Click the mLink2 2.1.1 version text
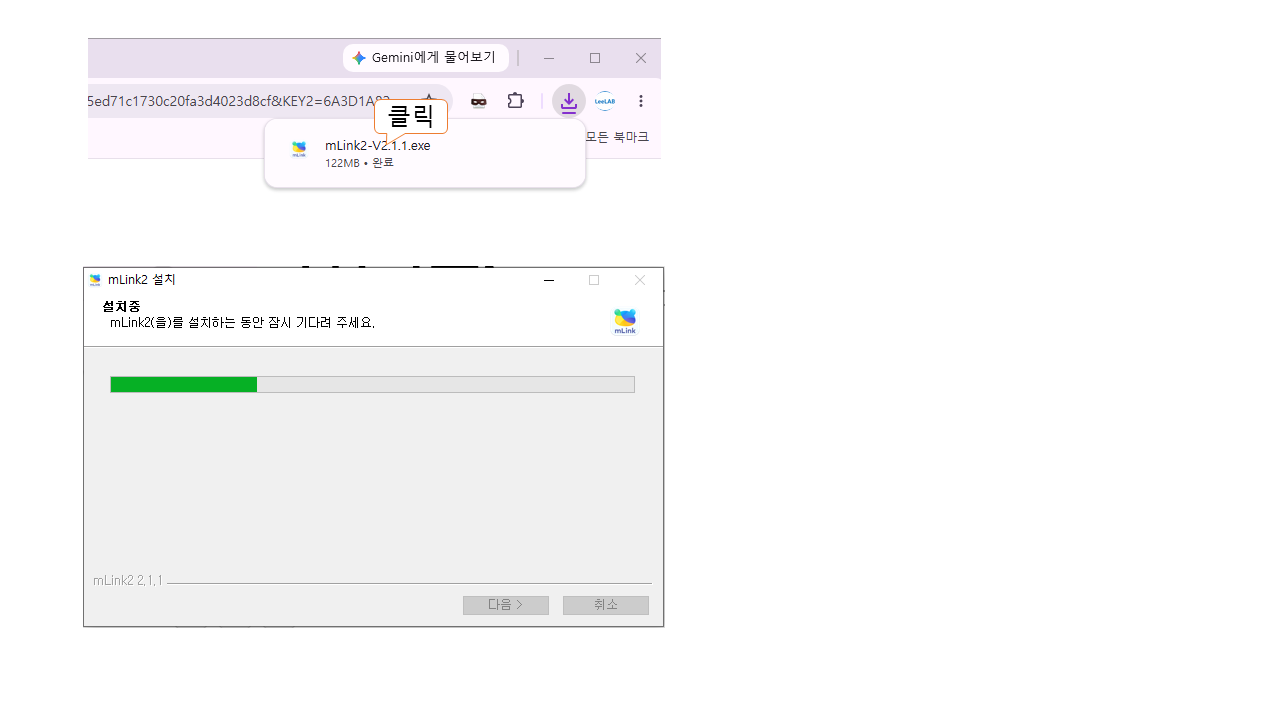The width and height of the screenshot is (1280, 720). [x=128, y=580]
